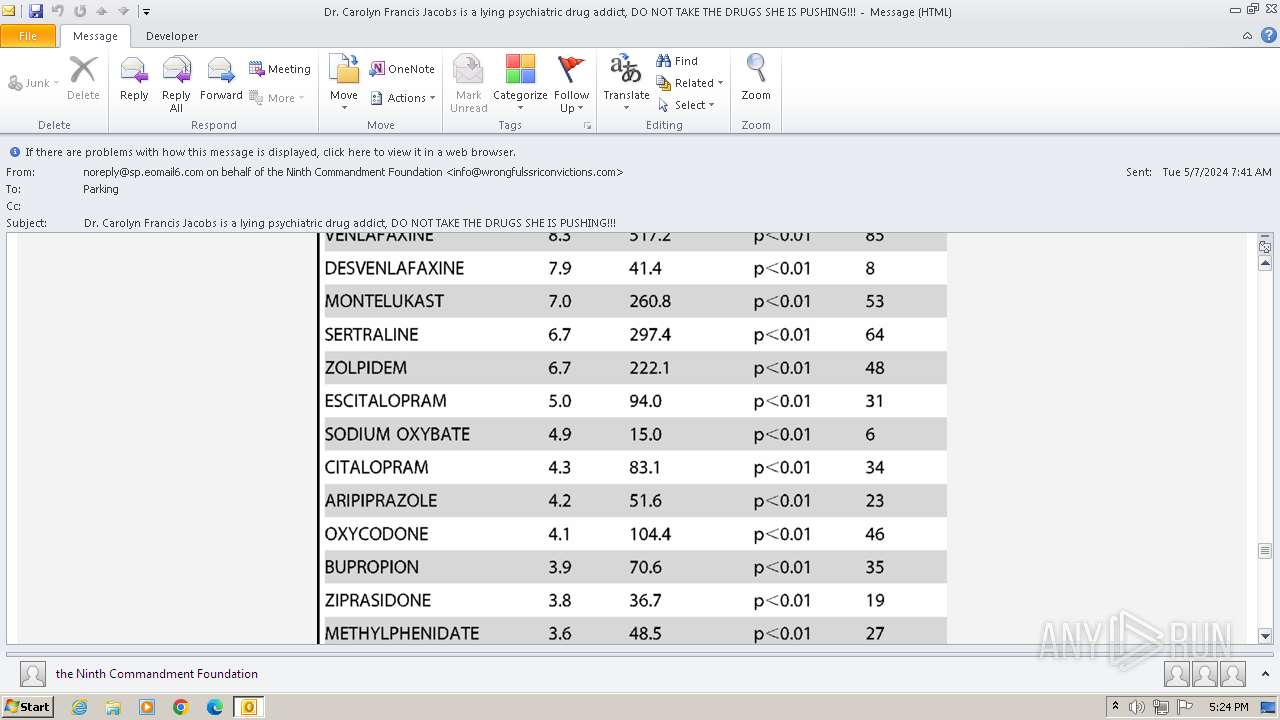
Task: Forward this email message
Action: pos(221,79)
